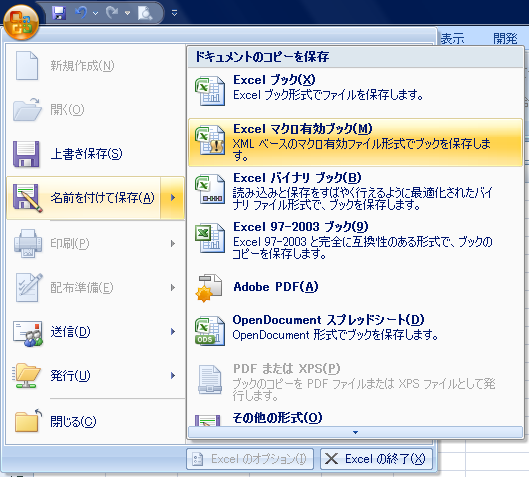Click the checklist pencil icon for 配布準備(E)
This screenshot has height=477, width=529.
pyautogui.click(x=29, y=287)
